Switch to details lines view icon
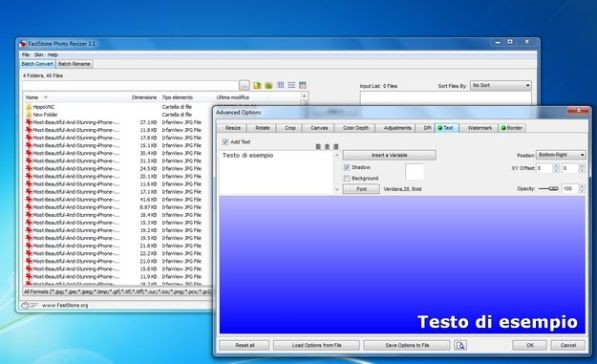The image size is (597, 364). [291, 85]
